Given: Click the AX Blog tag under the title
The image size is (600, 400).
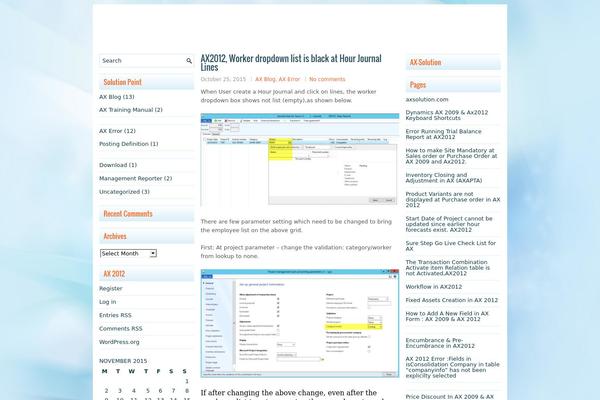Looking at the screenshot, I should coord(265,79).
